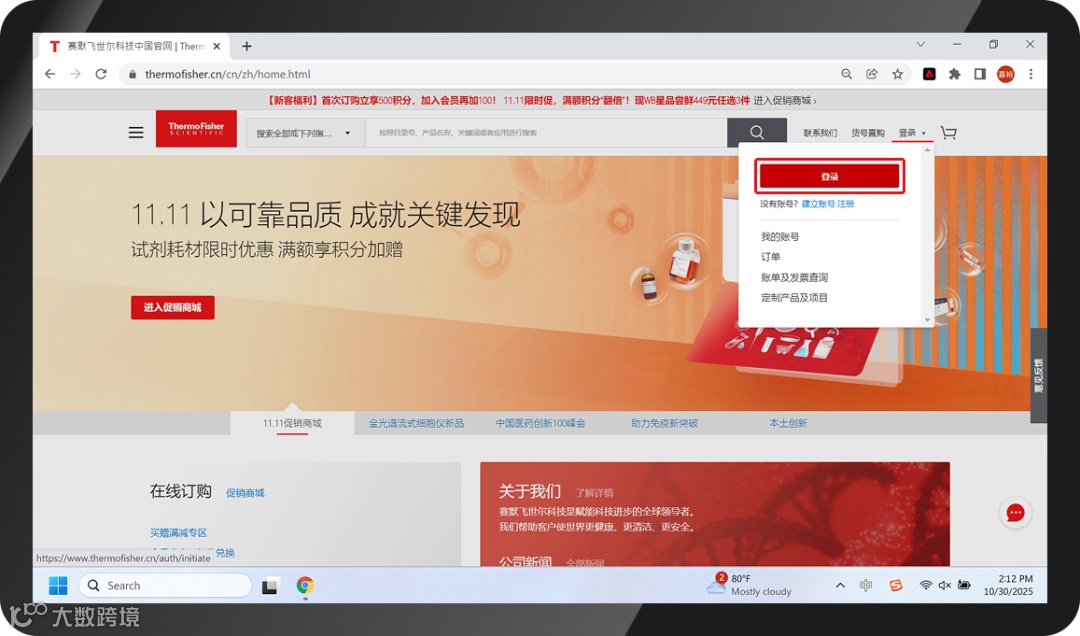
Task: Click the input method indicator in tray
Action: click(866, 586)
